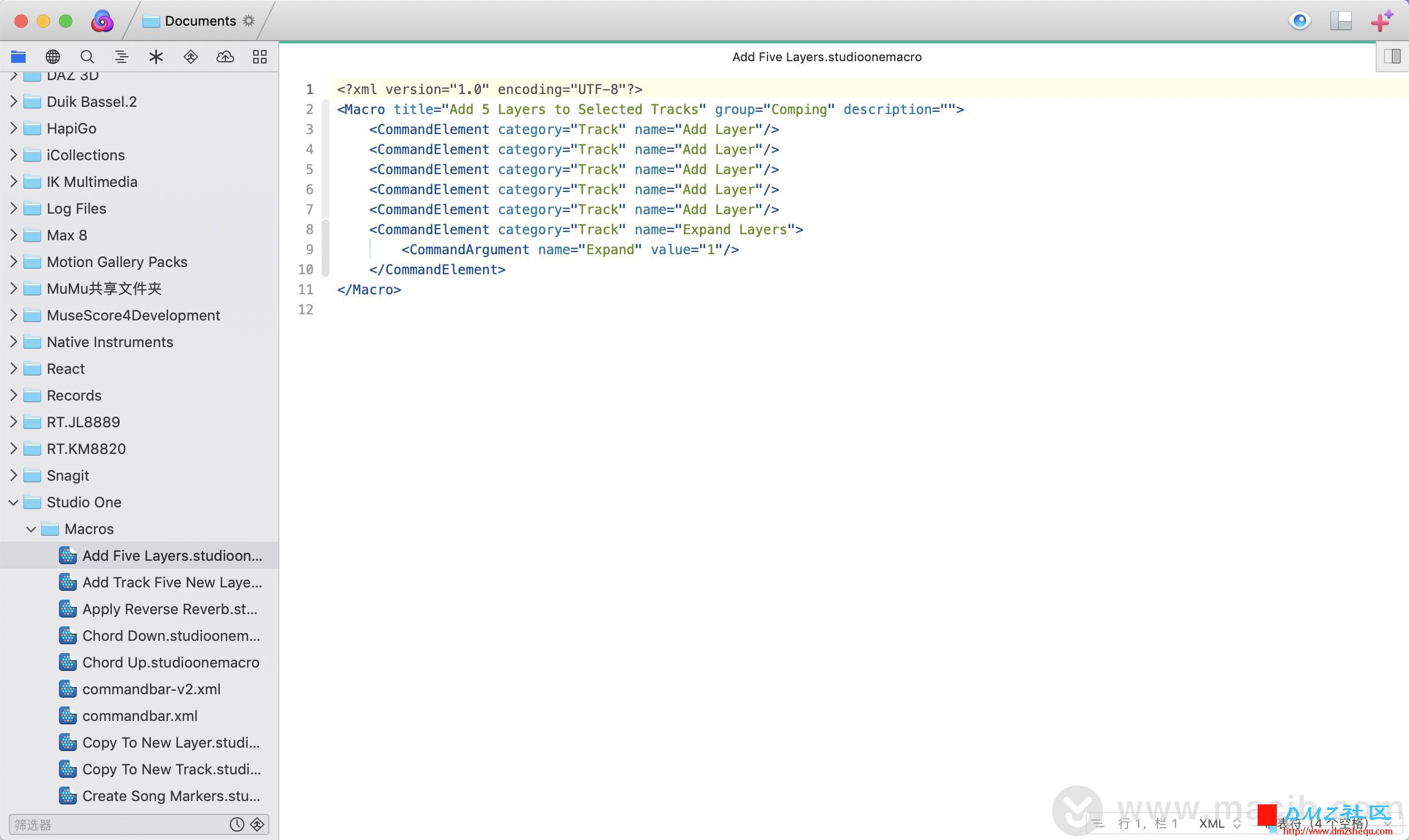Click line number 1 in the gutter
The height and width of the screenshot is (840, 1409).
(309, 89)
